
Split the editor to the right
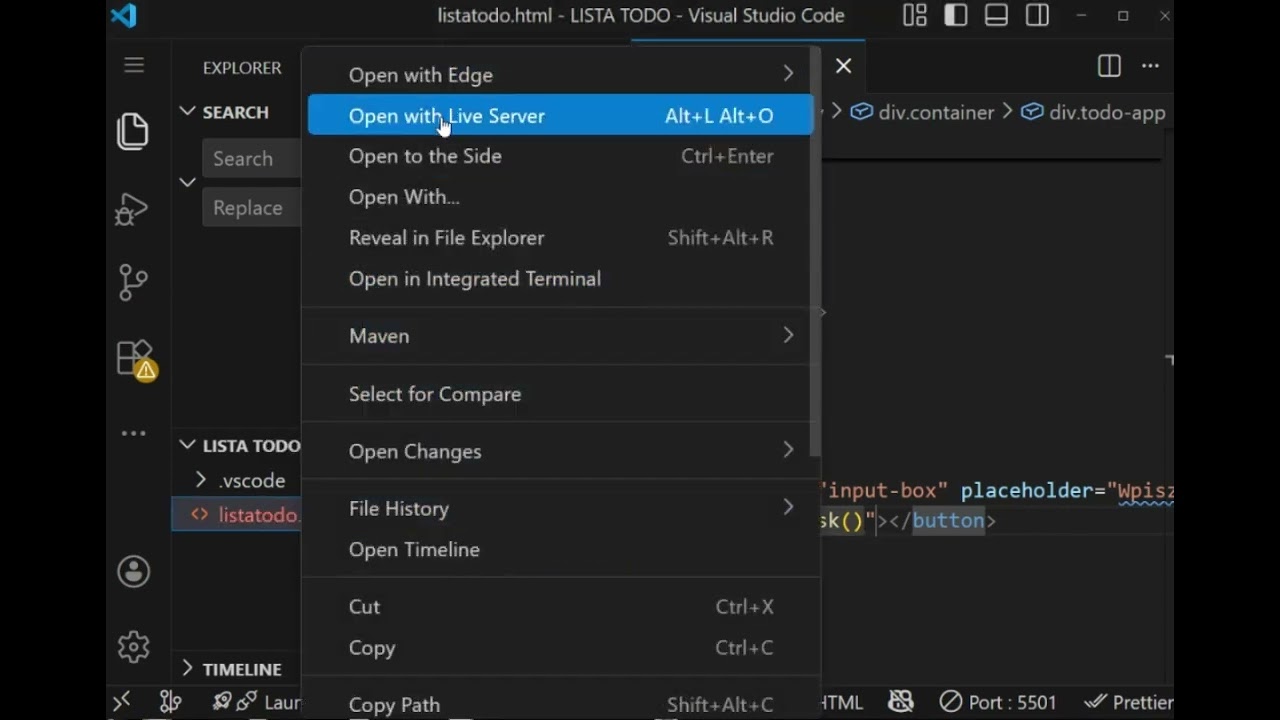(1109, 66)
